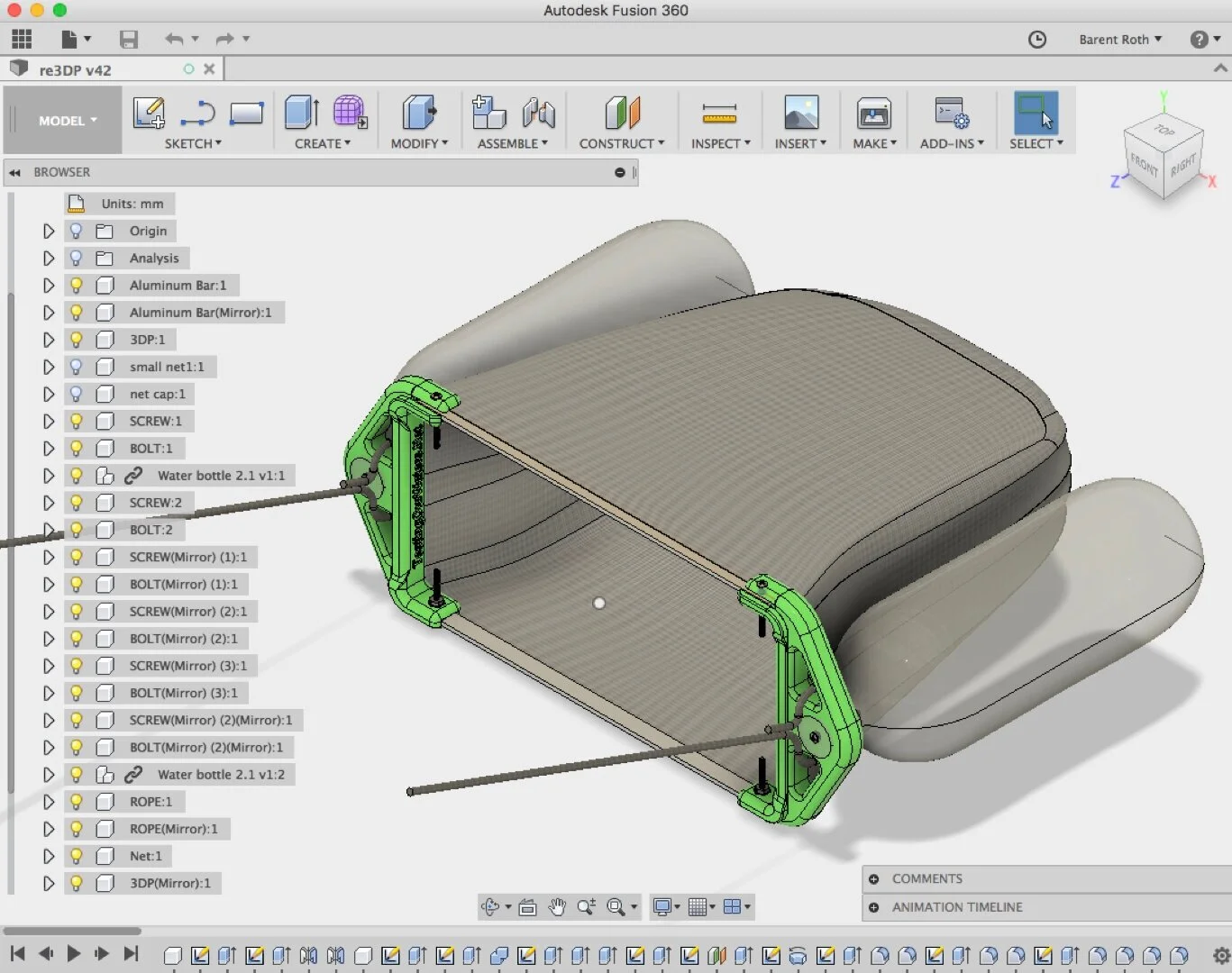Expand the COMMENTS panel
This screenshot has height=973, width=1232.
[873, 879]
